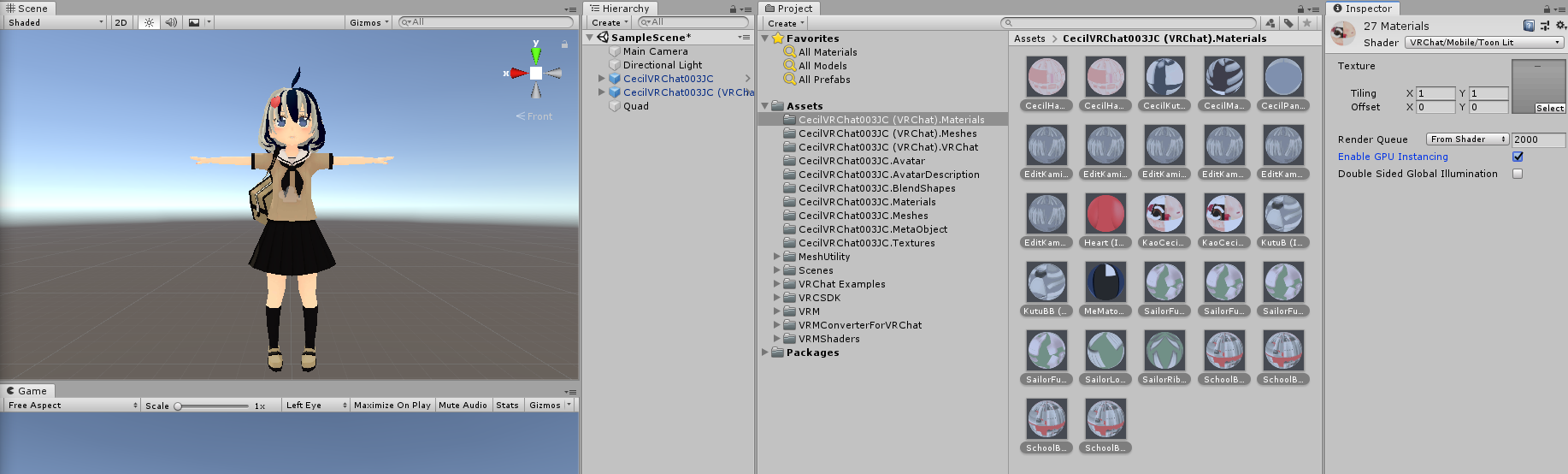Open prefab arrow beside CecilVRChat003JC
Image resolution: width=1568 pixels, height=474 pixels.
point(747,79)
